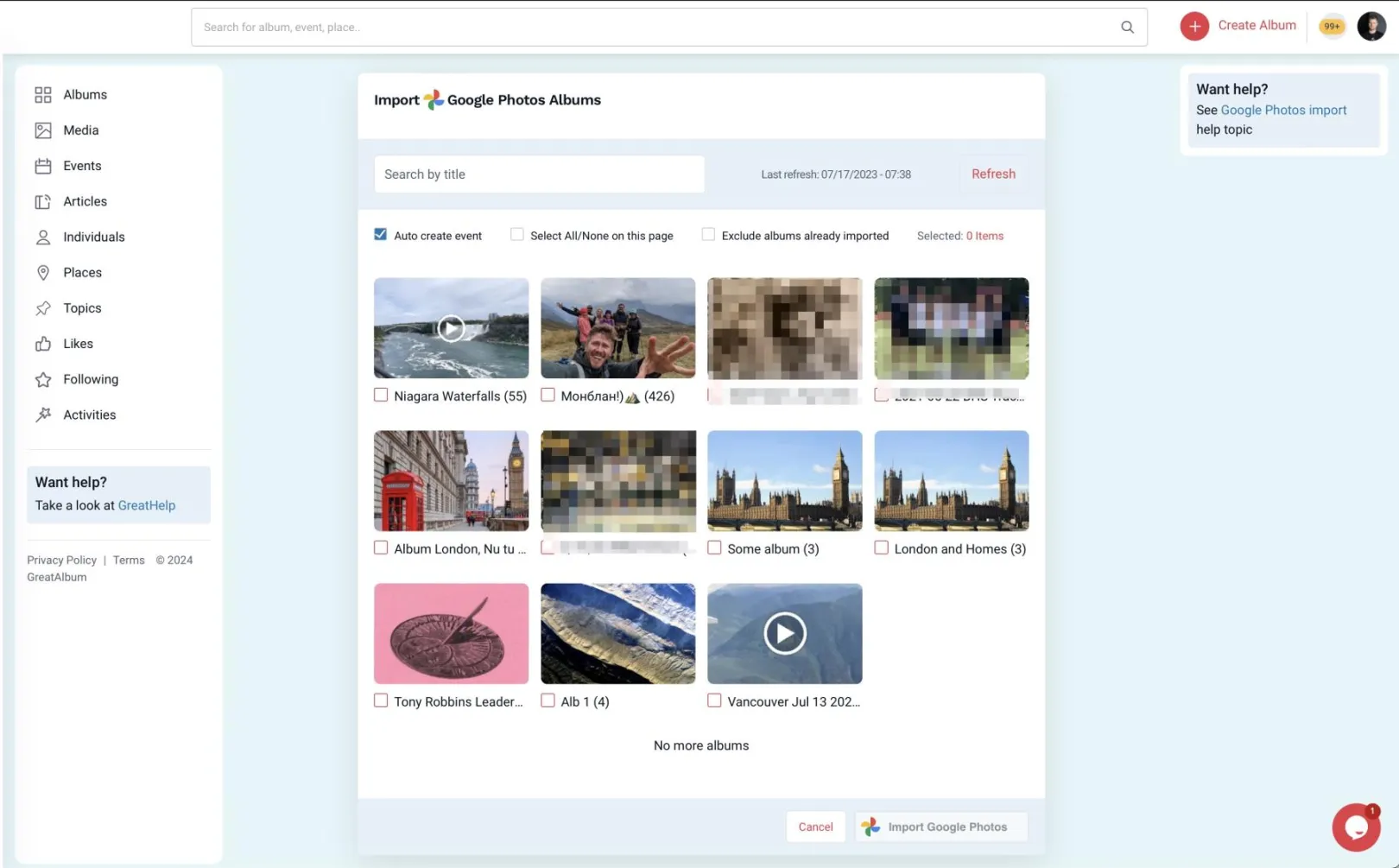The height and width of the screenshot is (868, 1399).
Task: Select the Niagara Waterfalls album checkbox
Action: [381, 395]
